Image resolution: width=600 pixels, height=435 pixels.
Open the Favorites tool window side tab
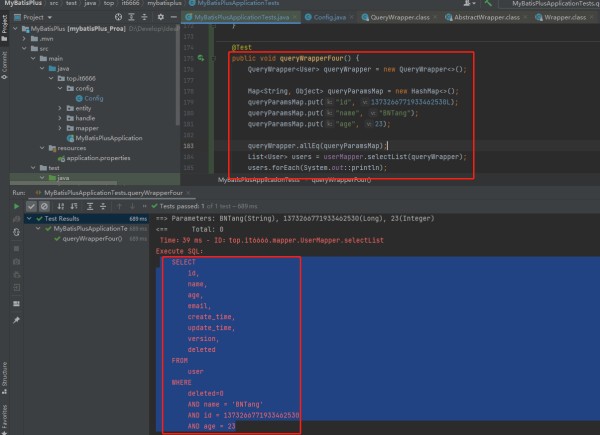5,419
